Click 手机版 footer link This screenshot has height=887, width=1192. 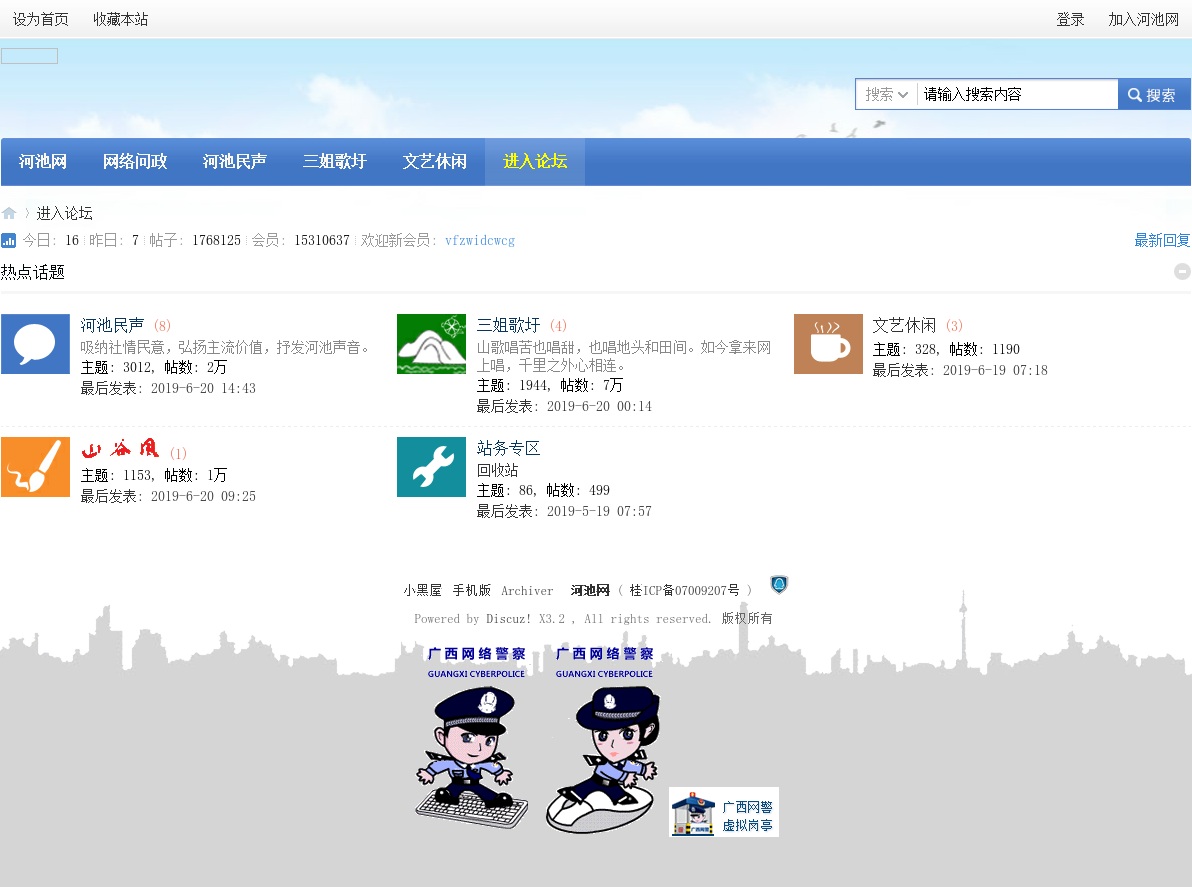(472, 591)
